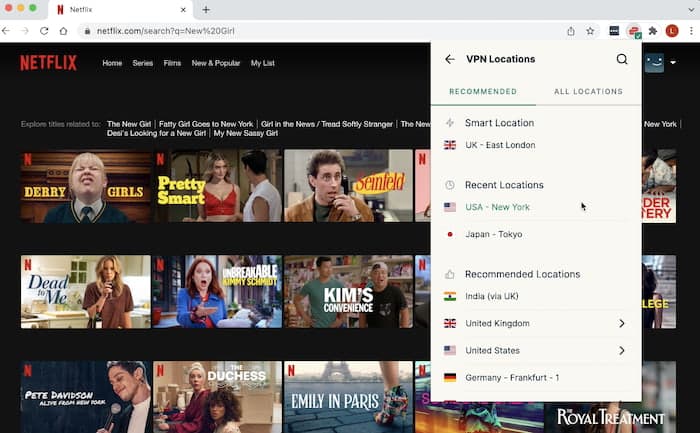This screenshot has width=700, height=433.
Task: Click the back arrow in VPN Locations
Action: tap(450, 59)
